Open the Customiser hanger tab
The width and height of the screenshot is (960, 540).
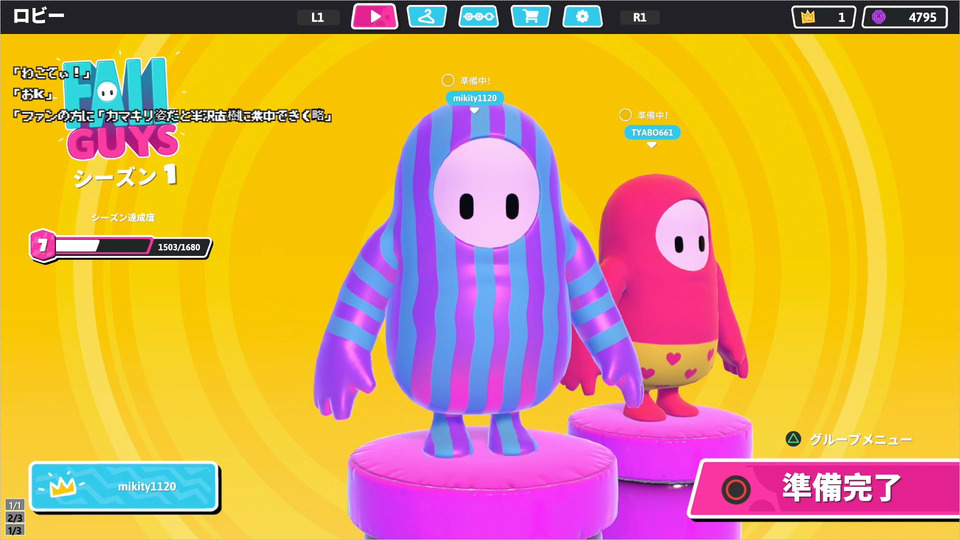(x=427, y=17)
